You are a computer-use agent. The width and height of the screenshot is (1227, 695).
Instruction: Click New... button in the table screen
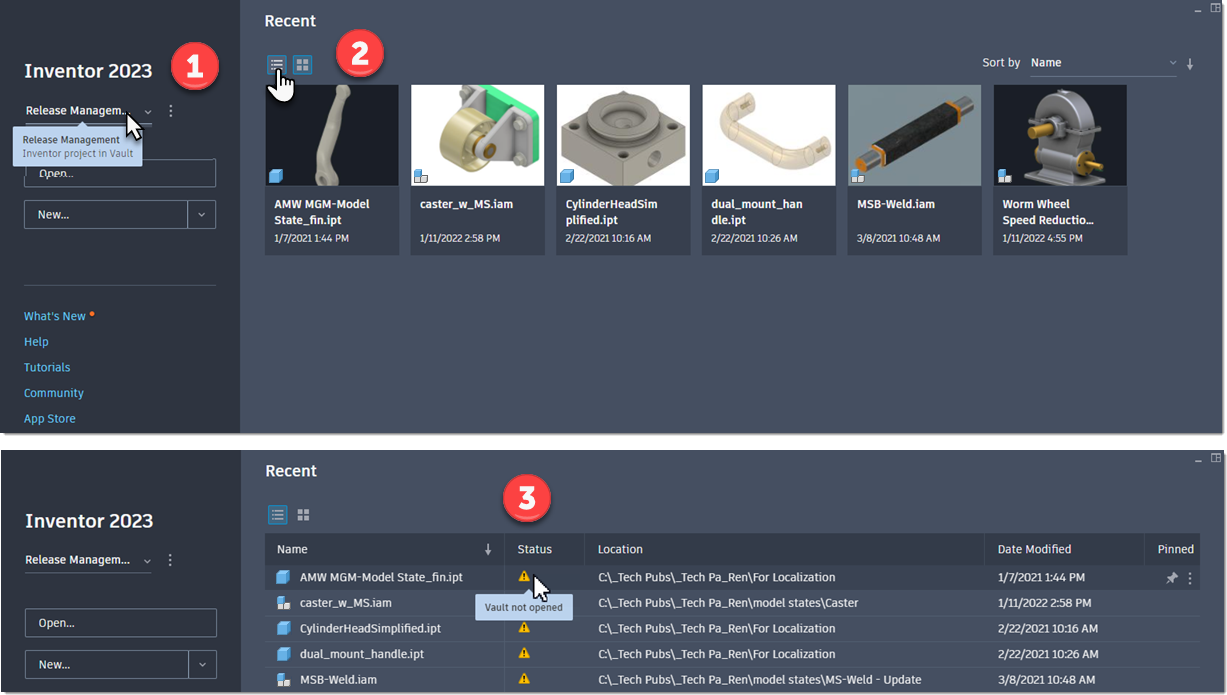coord(107,664)
